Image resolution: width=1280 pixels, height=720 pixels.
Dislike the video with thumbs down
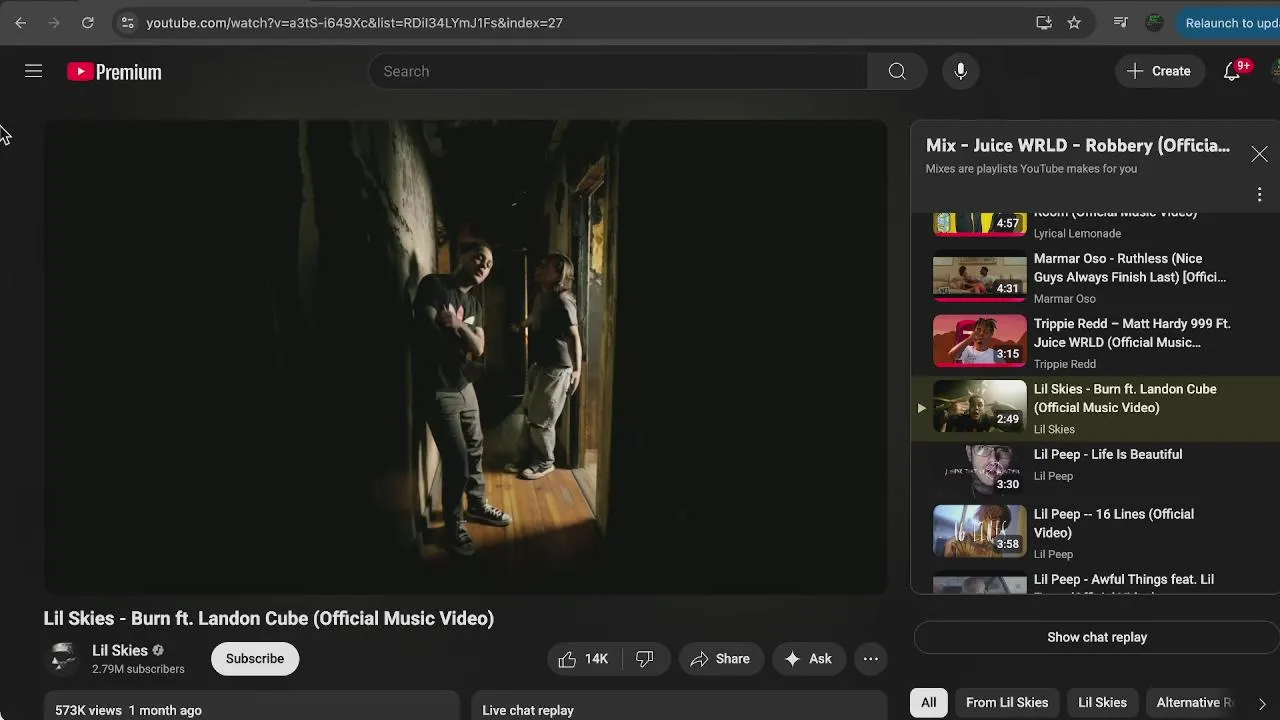pyautogui.click(x=645, y=658)
